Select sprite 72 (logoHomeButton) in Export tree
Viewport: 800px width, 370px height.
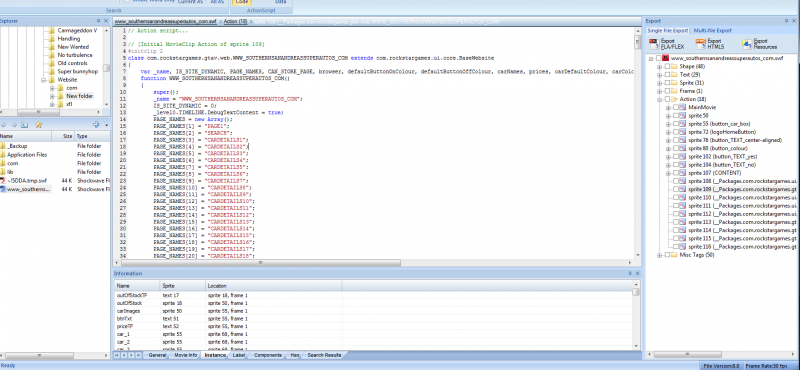coord(721,132)
